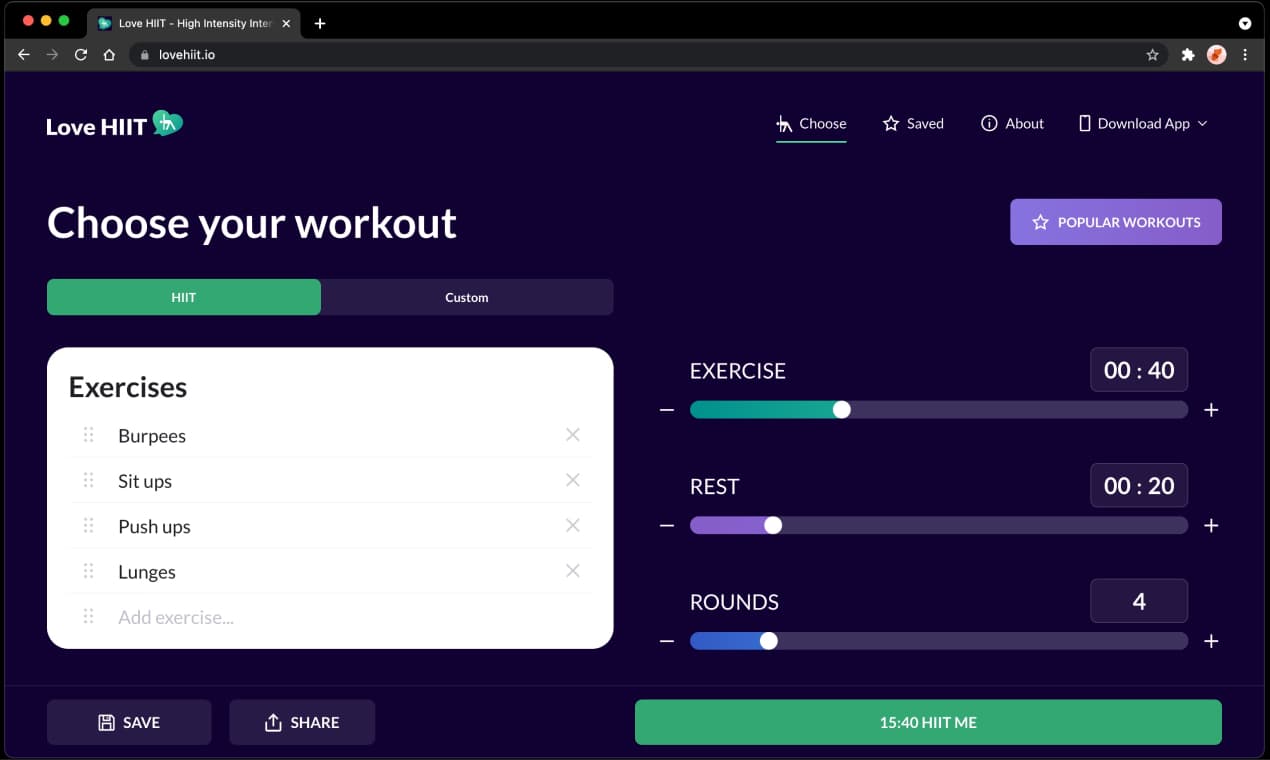This screenshot has width=1270, height=760.
Task: Remove the Sit ups exercise
Action: 573,480
